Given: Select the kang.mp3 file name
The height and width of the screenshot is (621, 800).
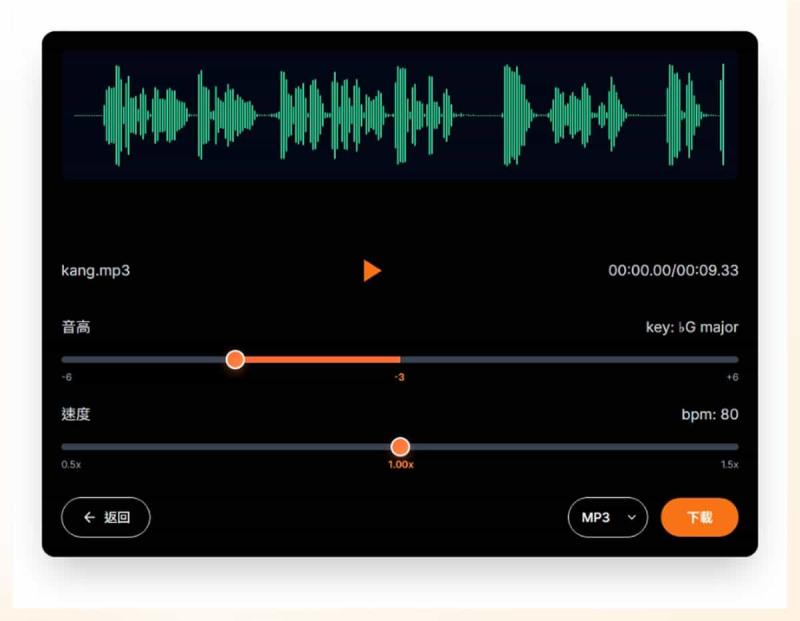Looking at the screenshot, I should (95, 270).
